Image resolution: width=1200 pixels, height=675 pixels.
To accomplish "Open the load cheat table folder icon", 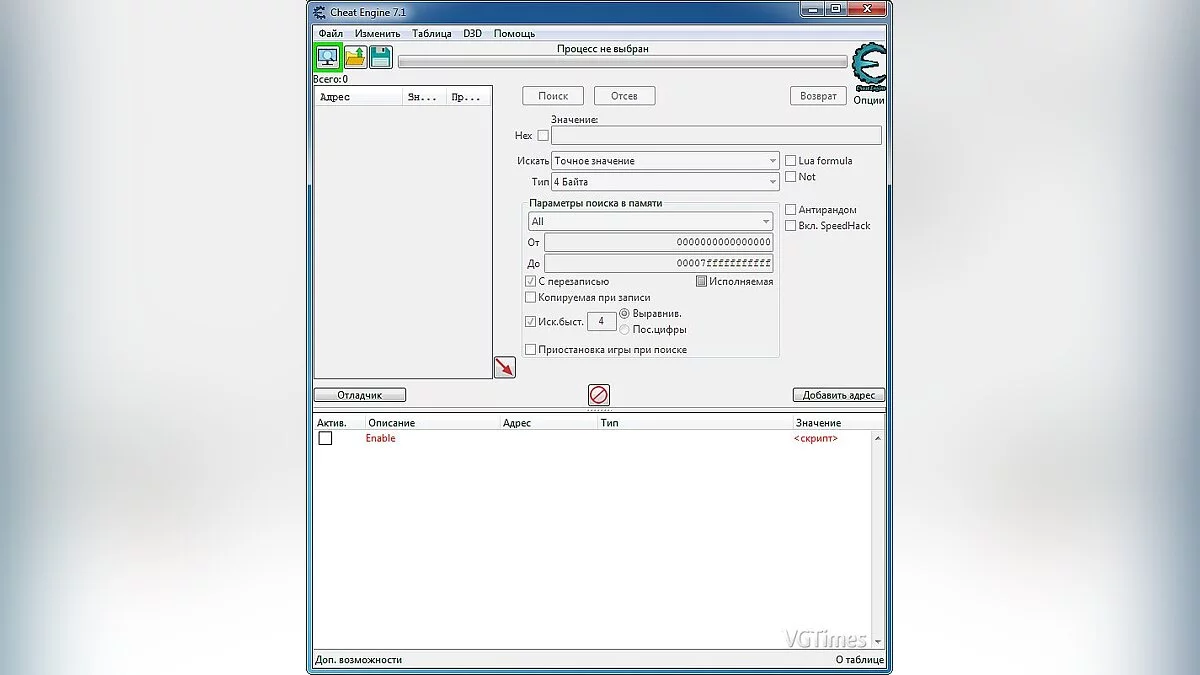I will click(x=355, y=57).
